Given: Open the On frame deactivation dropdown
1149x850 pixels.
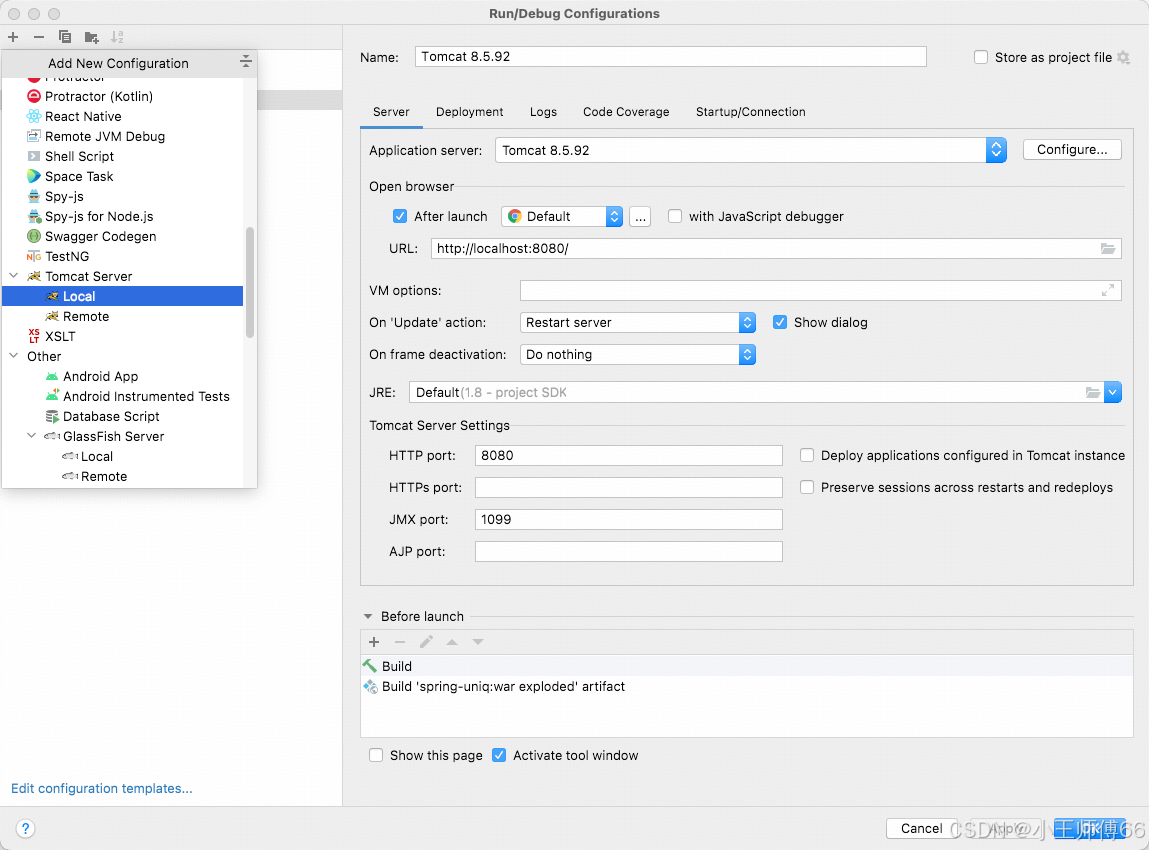Looking at the screenshot, I should pos(638,355).
